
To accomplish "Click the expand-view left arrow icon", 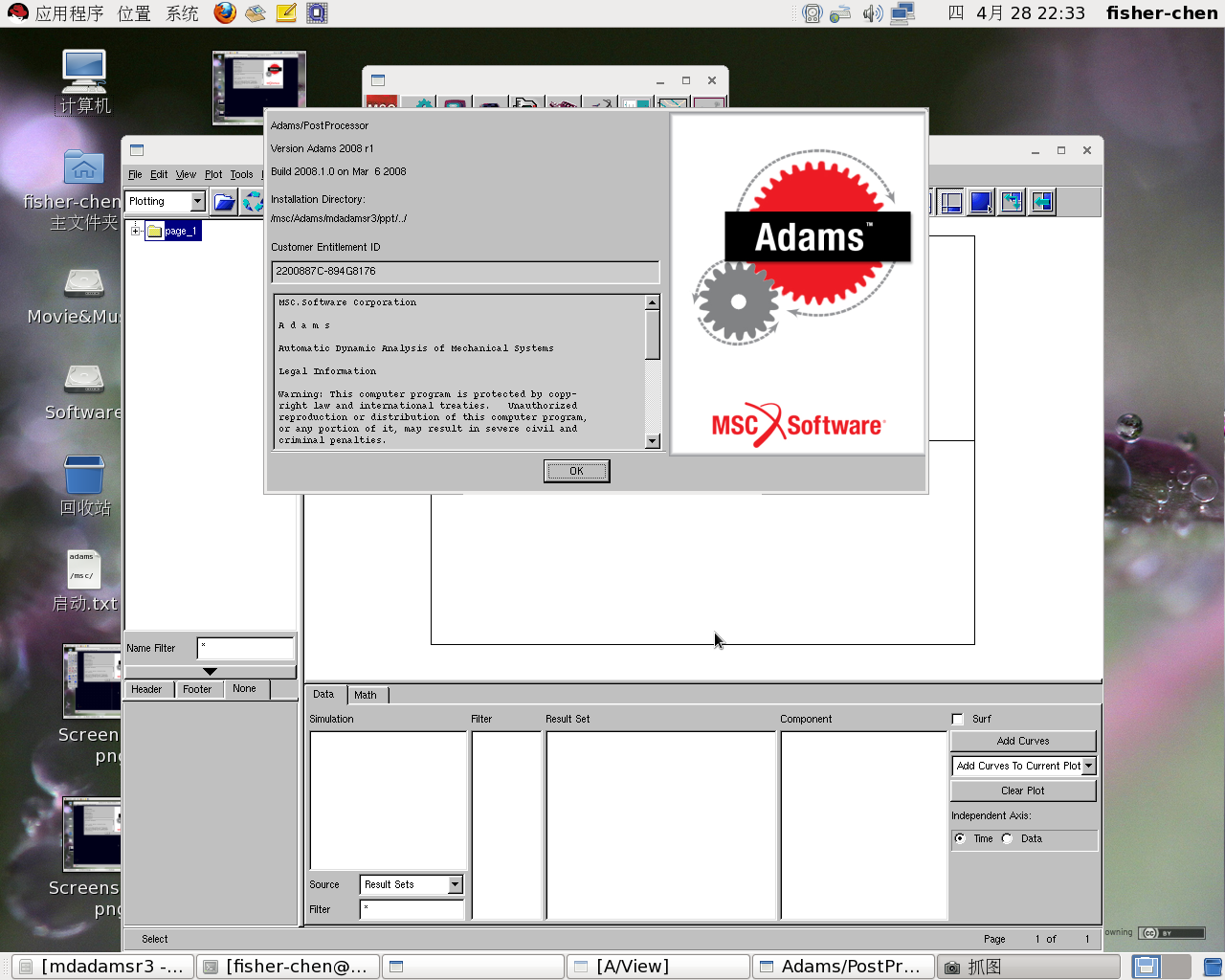I will pos(1042,202).
